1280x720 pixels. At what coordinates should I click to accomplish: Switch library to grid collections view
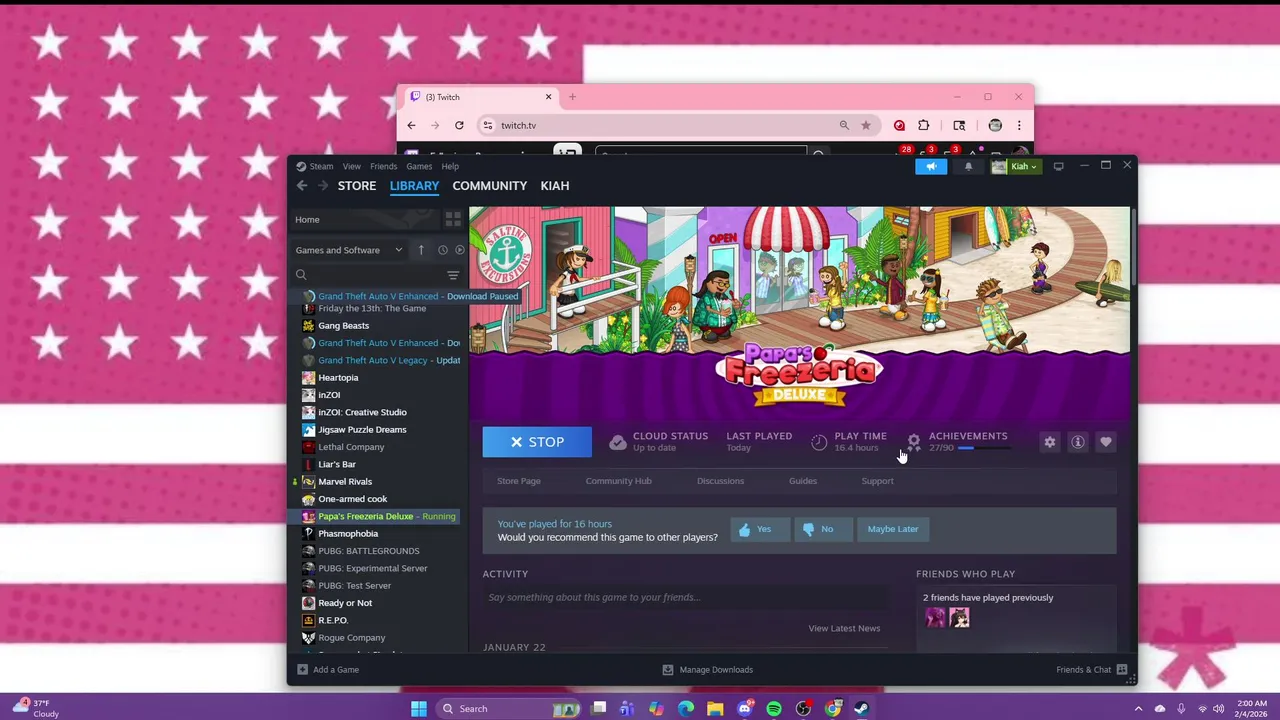click(x=453, y=220)
